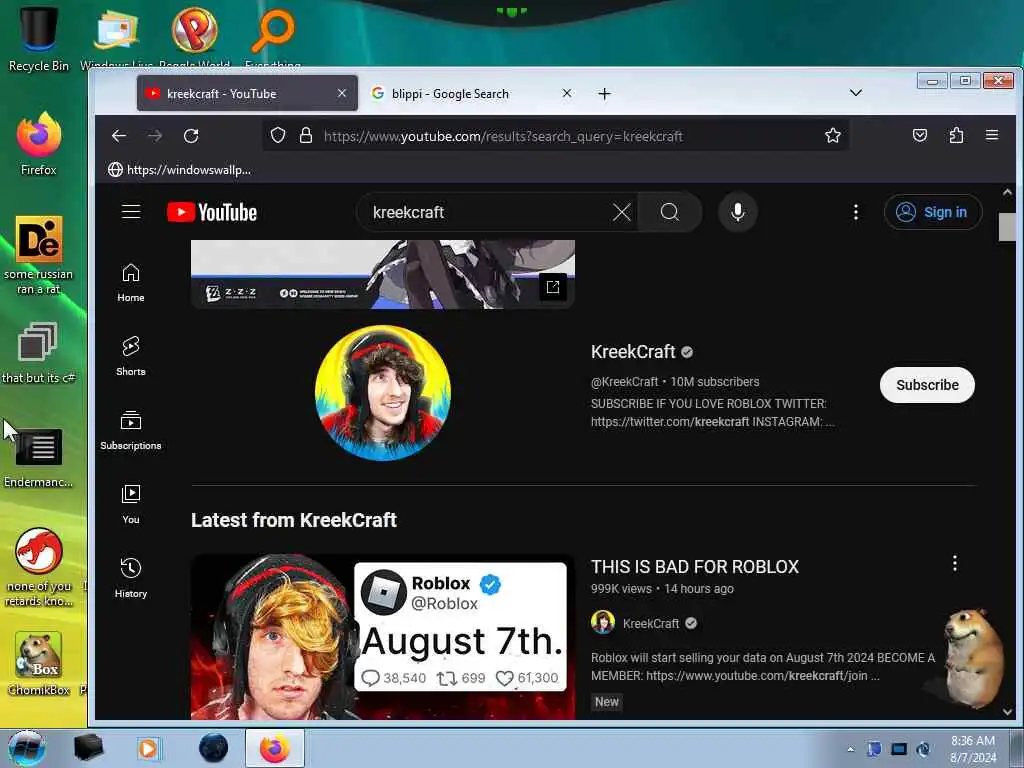1024x768 pixels.
Task: Open the KreekCraft channel name link
Action: coord(633,352)
